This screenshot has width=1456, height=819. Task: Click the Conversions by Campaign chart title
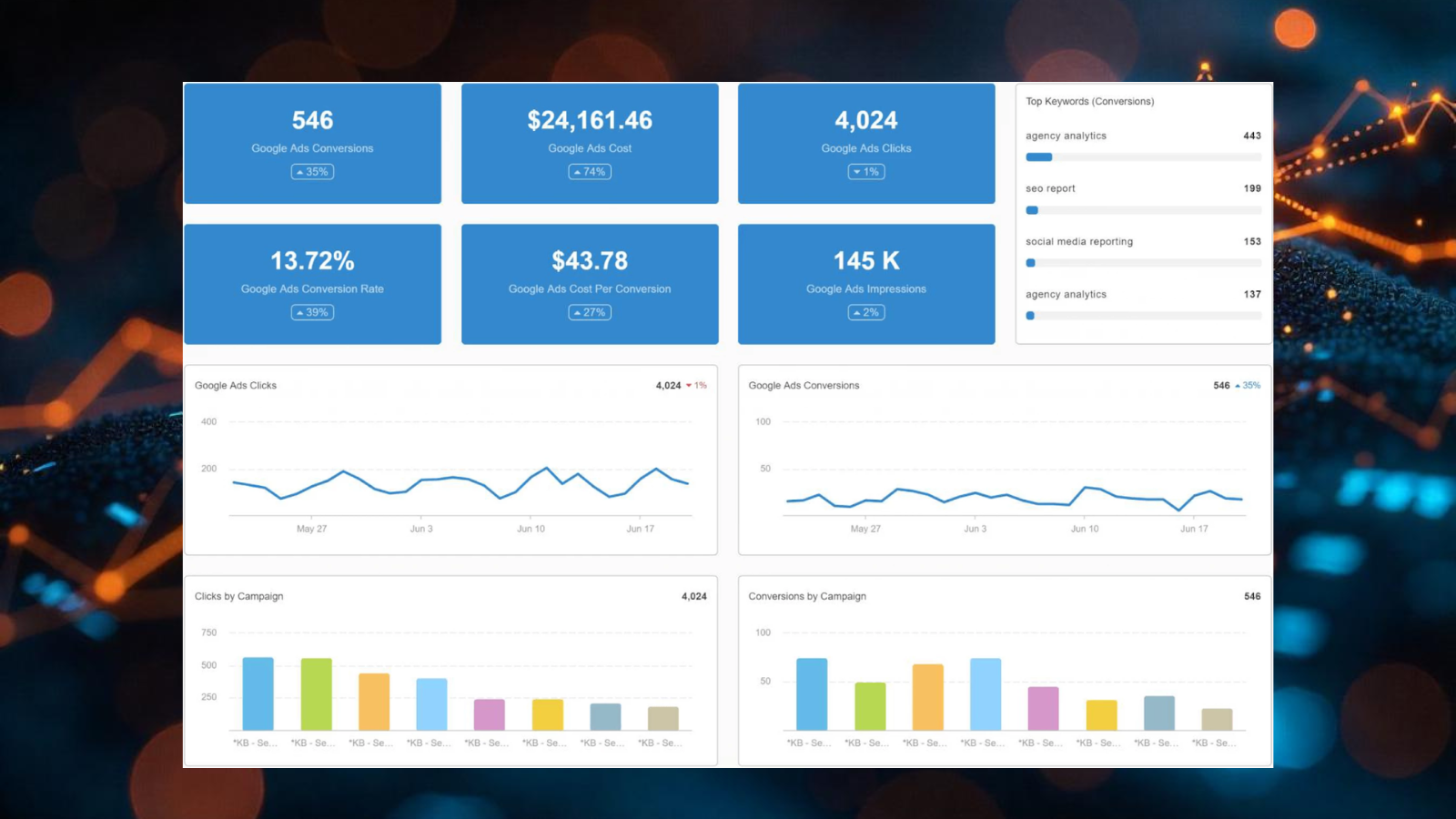pos(807,596)
